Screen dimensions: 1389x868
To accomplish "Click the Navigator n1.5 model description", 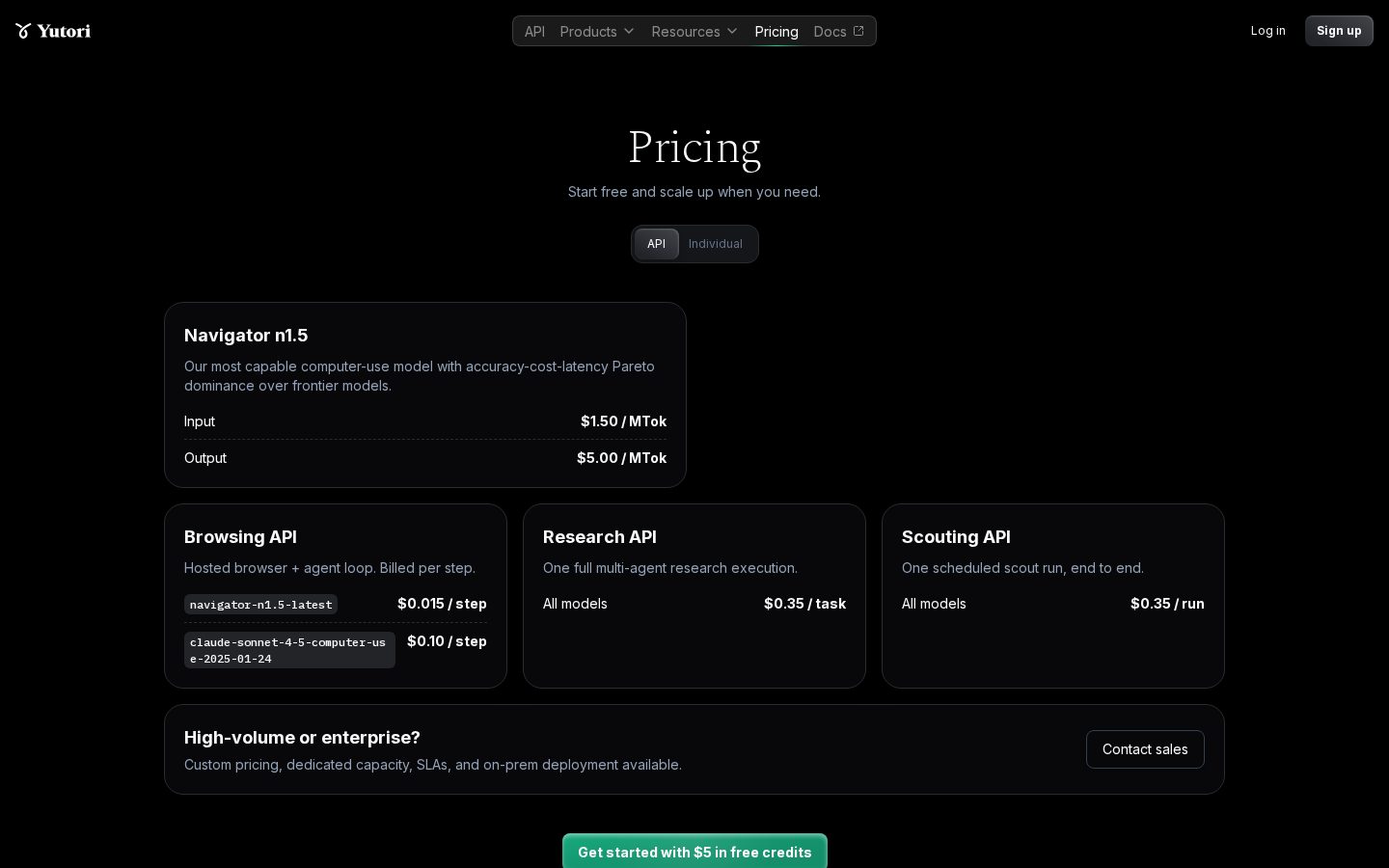I will click(x=420, y=376).
